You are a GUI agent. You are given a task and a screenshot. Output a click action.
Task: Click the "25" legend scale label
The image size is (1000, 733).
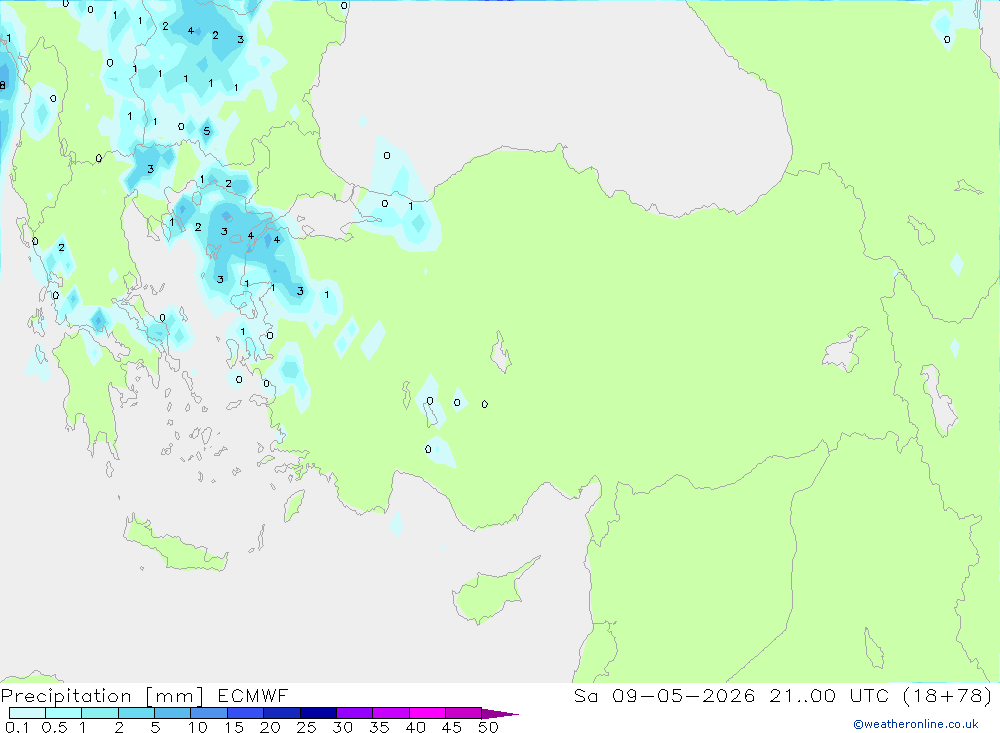pyautogui.click(x=306, y=727)
